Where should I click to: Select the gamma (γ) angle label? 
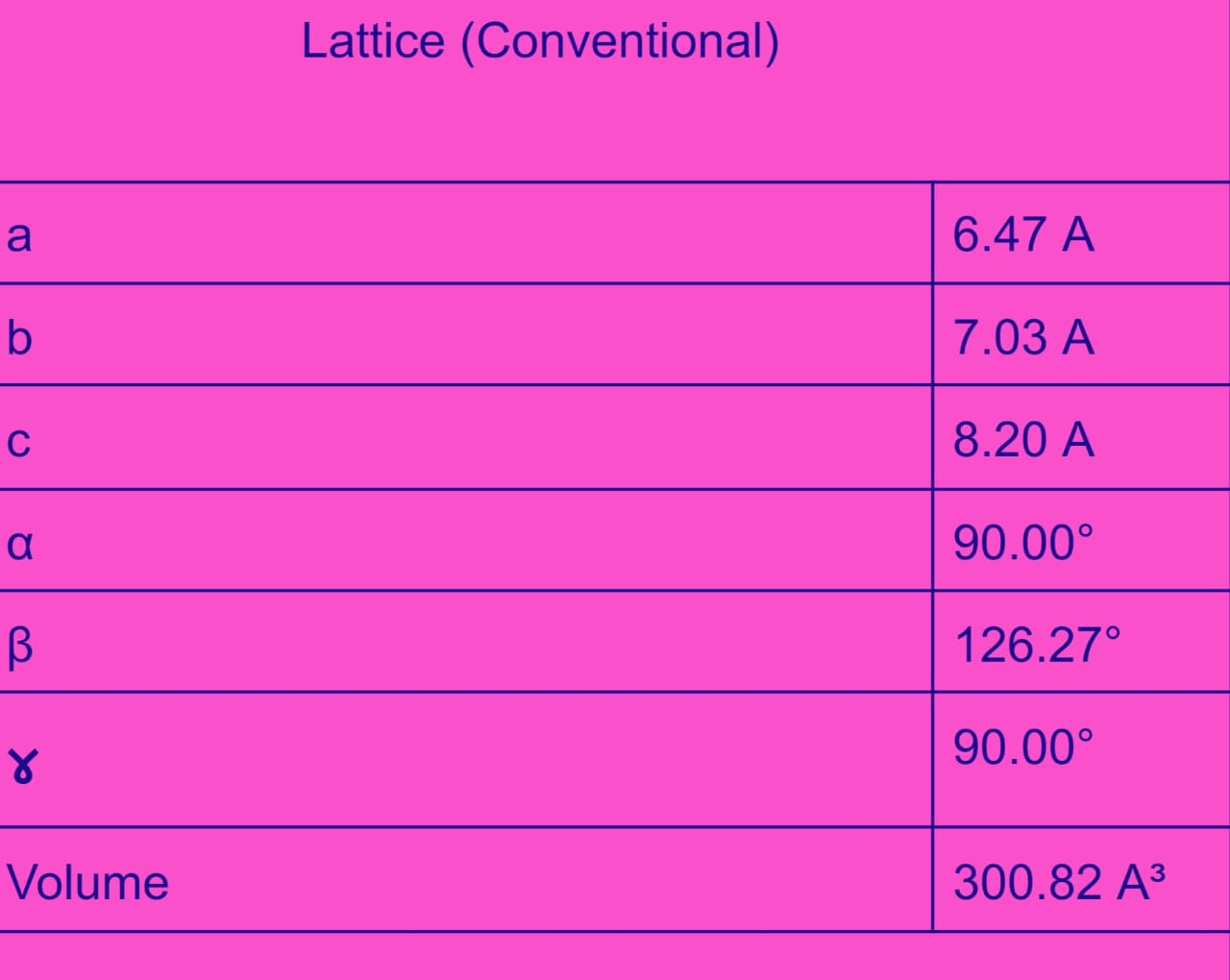[x=22, y=767]
